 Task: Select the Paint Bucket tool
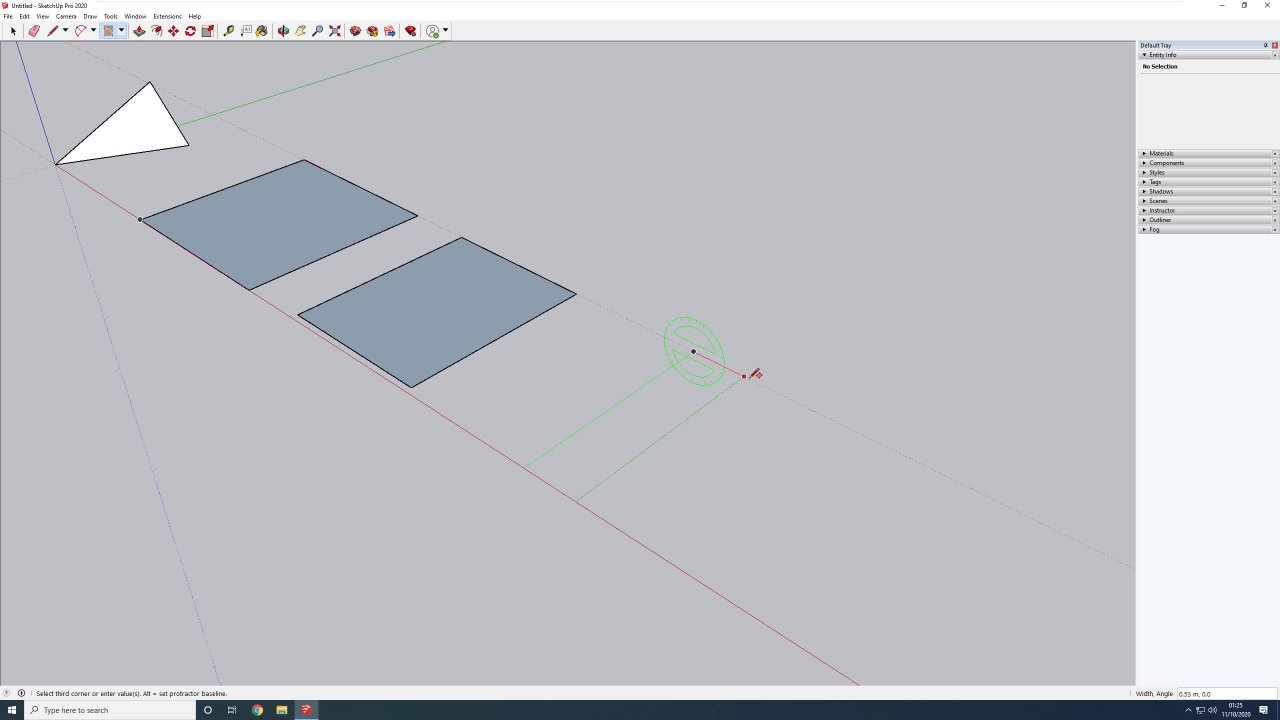coord(262,31)
